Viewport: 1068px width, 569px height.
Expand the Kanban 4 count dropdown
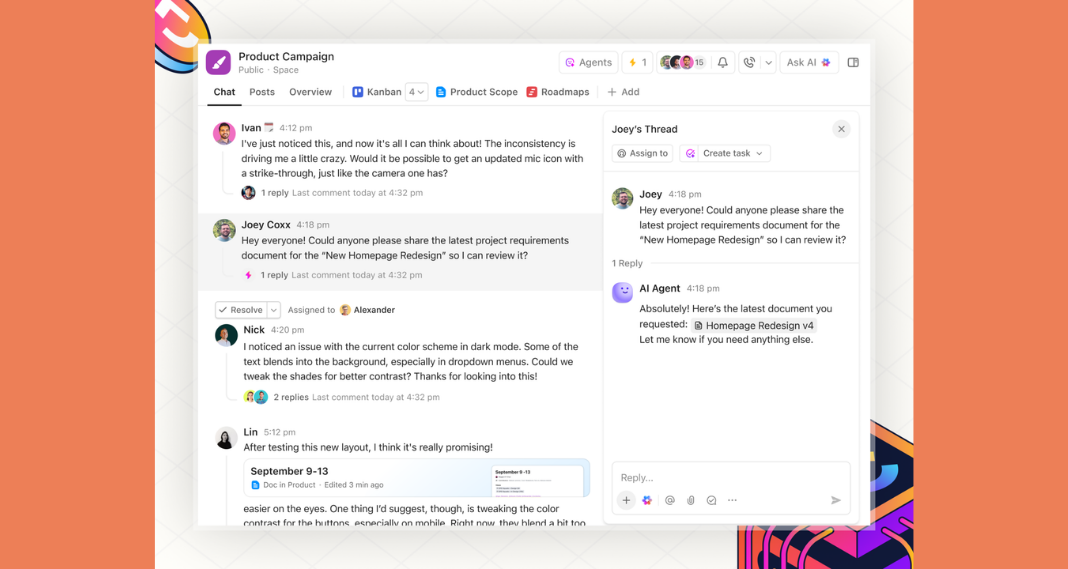[416, 92]
